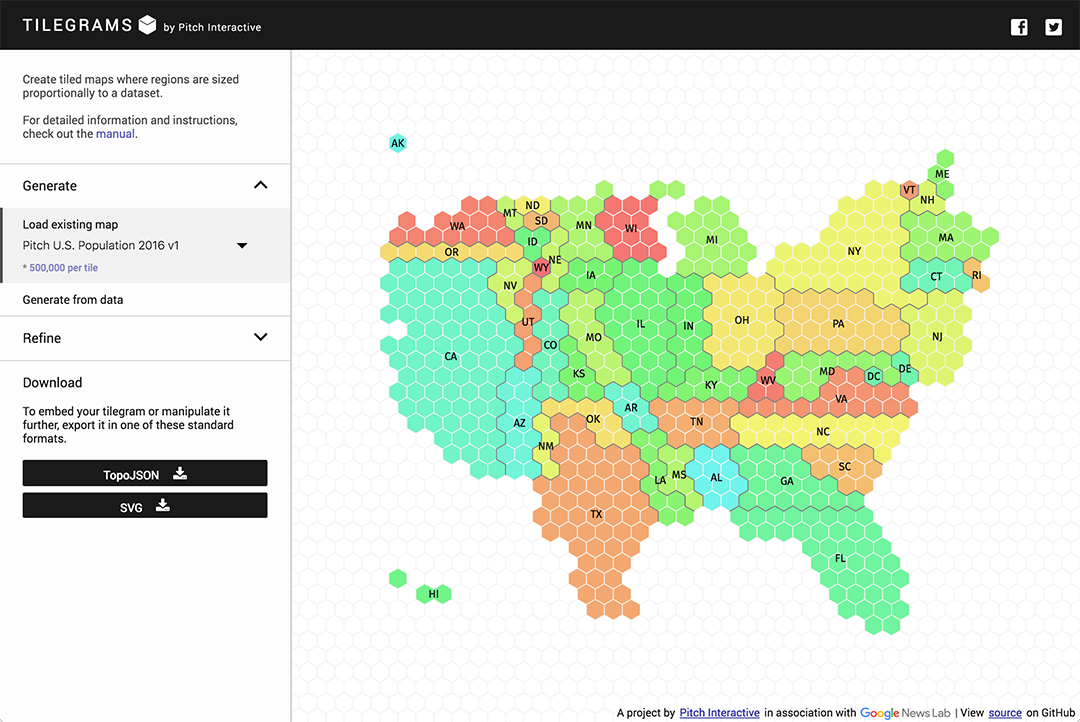Open the Load existing map dropdown

coord(242,244)
